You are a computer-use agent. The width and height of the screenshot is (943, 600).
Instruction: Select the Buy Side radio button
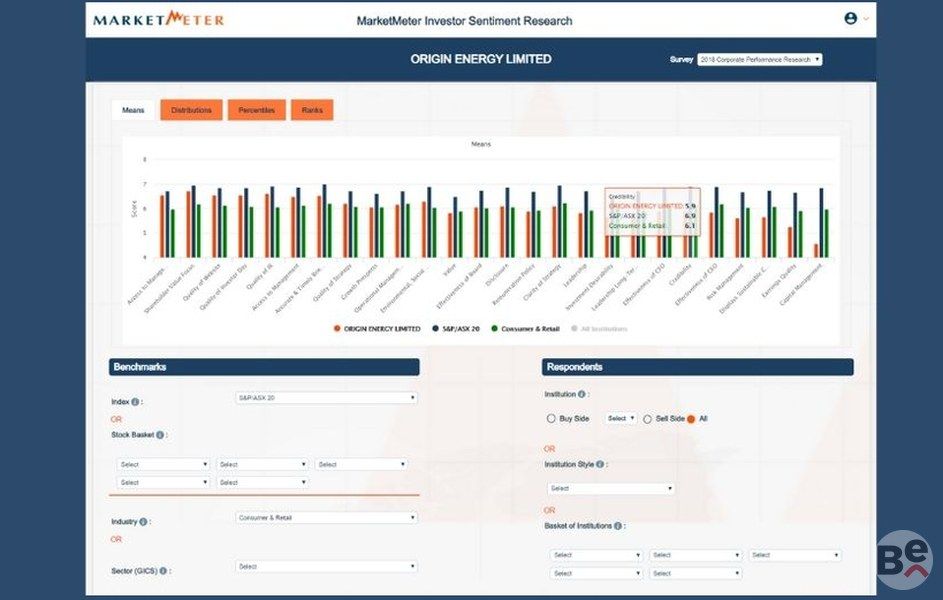pos(551,418)
